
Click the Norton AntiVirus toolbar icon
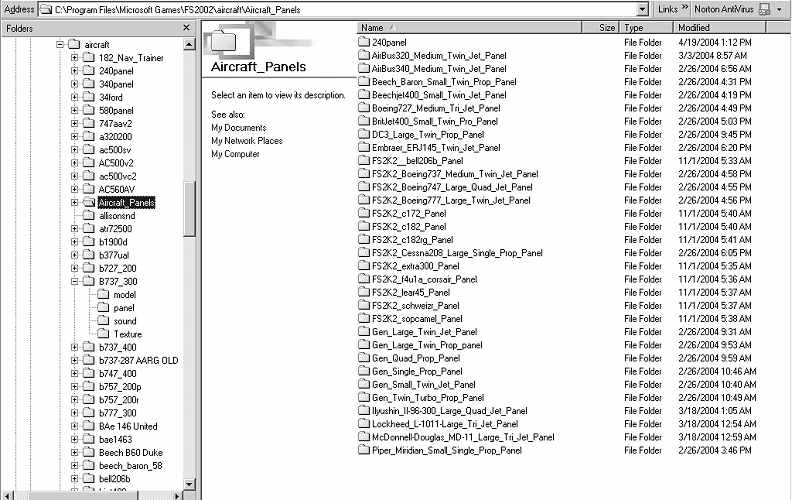765,10
